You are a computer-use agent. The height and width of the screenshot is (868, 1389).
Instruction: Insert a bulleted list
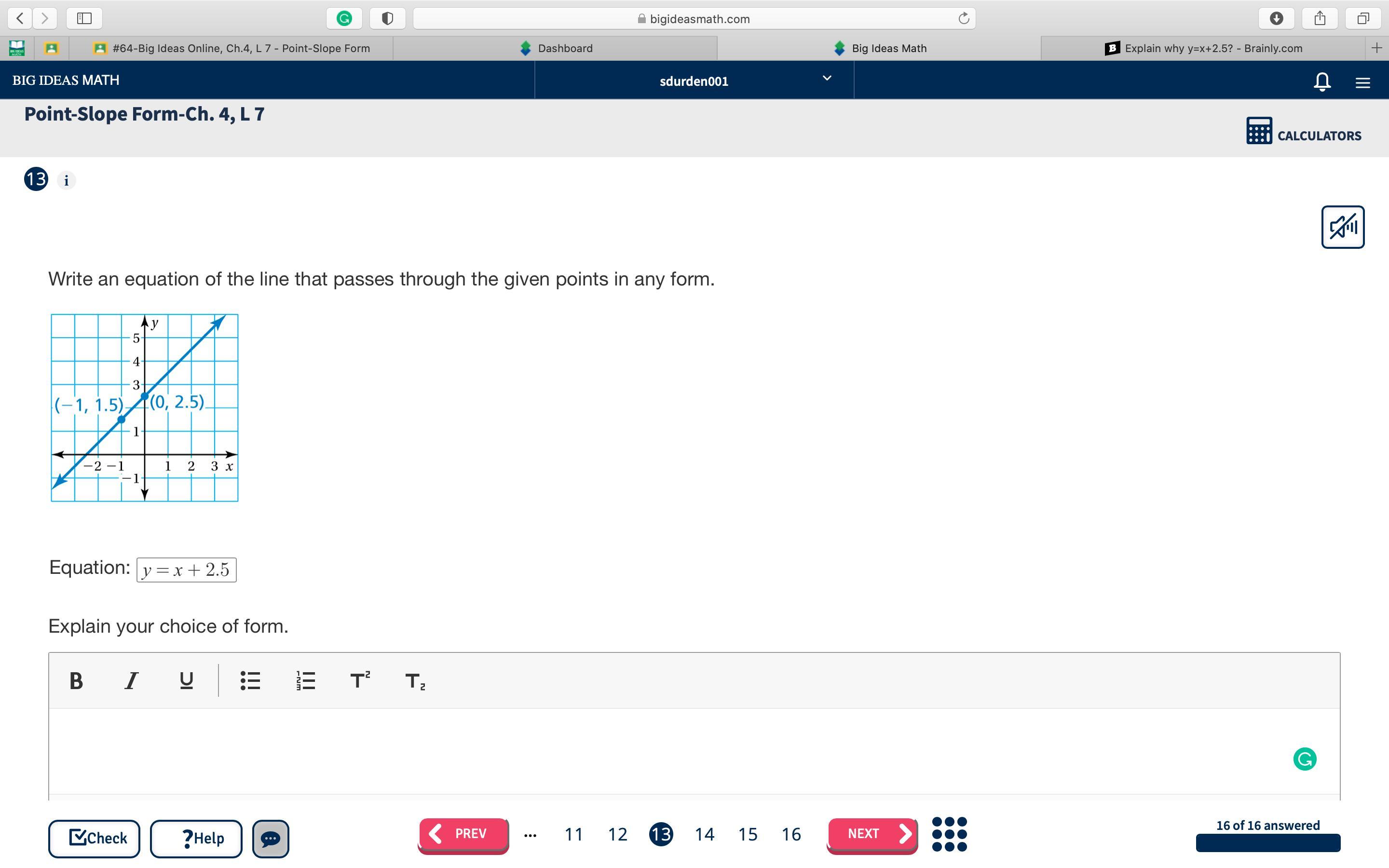[250, 681]
